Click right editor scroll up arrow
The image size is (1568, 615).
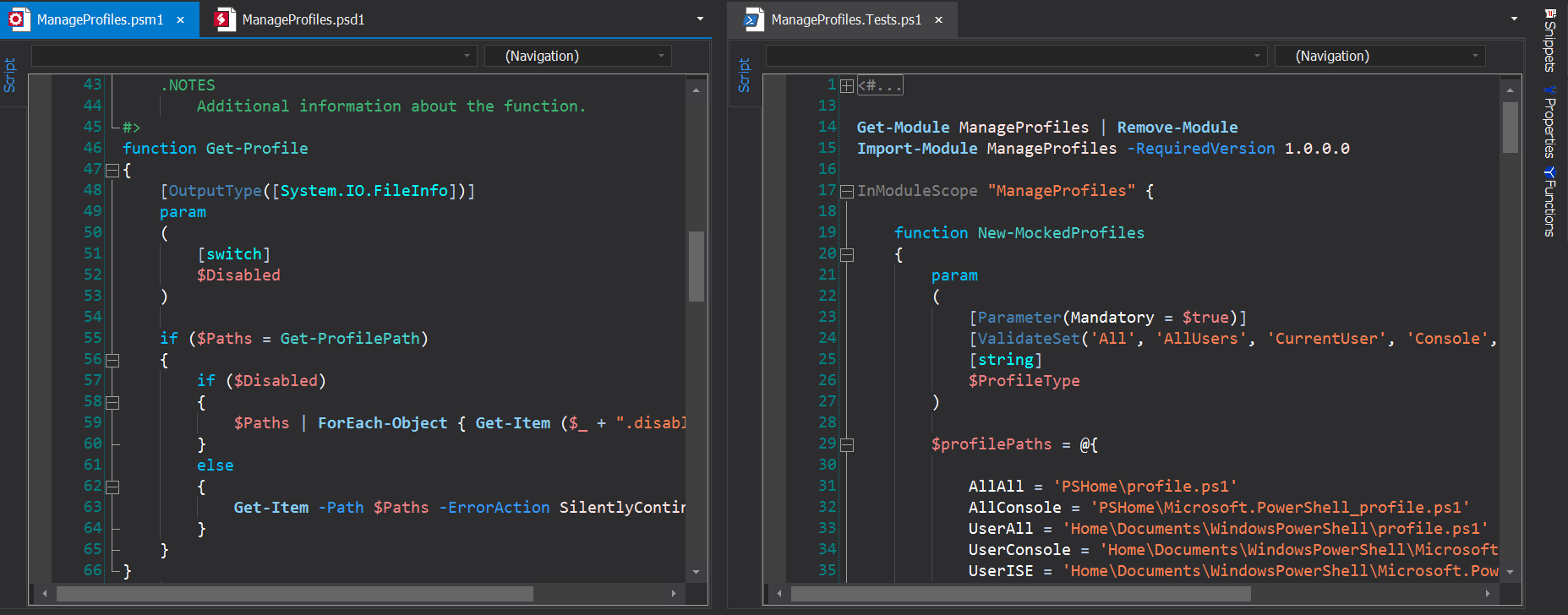1511,89
